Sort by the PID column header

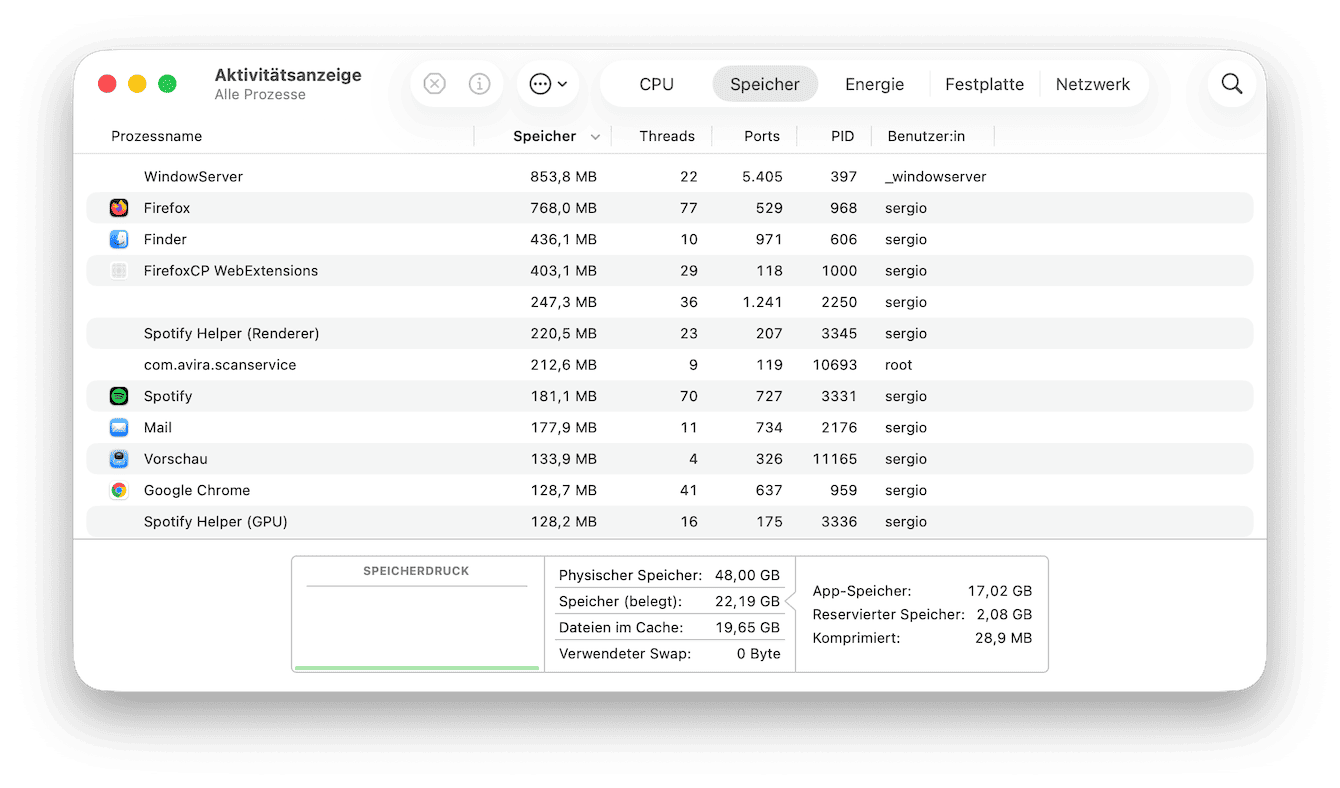(x=842, y=136)
